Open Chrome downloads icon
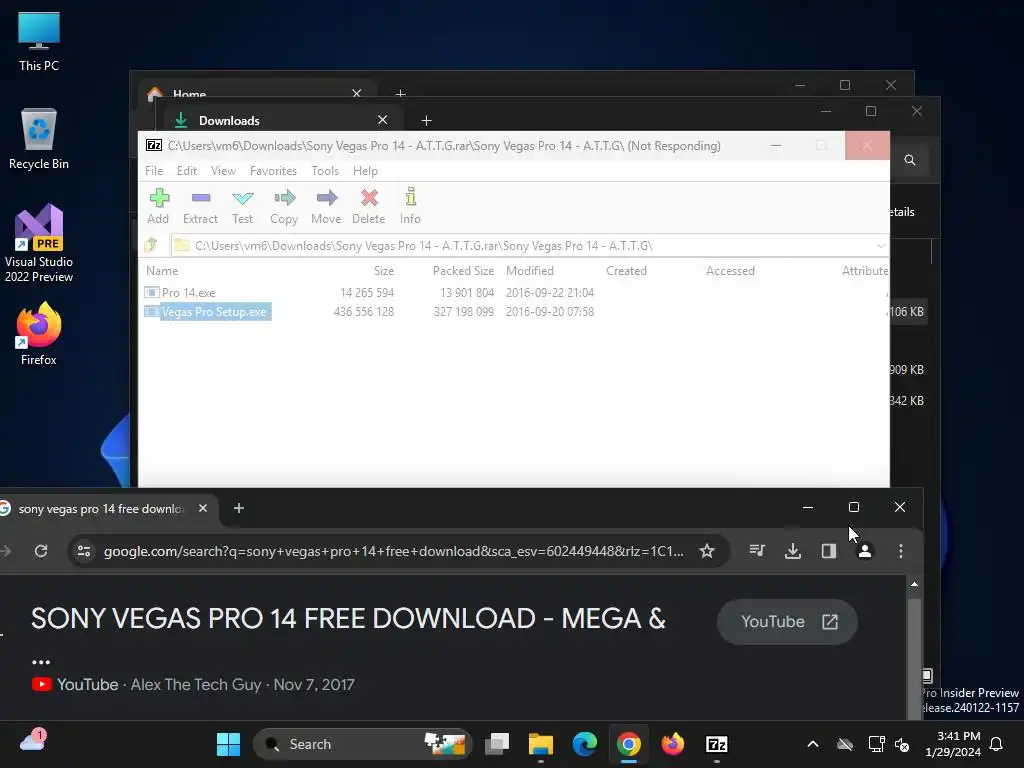The image size is (1024, 768). click(x=793, y=551)
